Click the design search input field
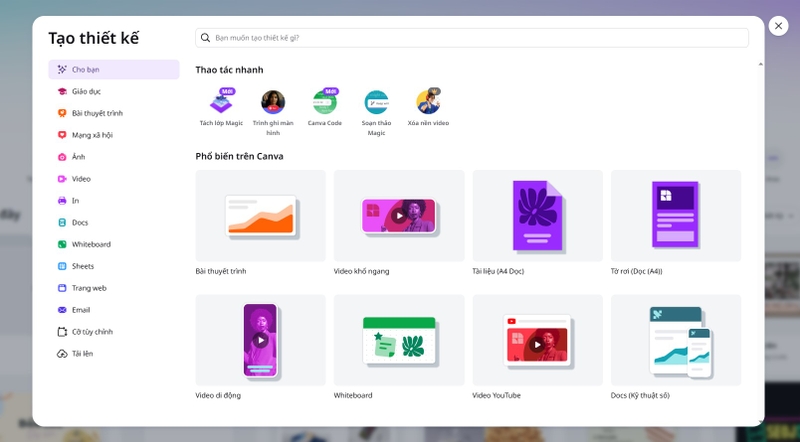The height and width of the screenshot is (442, 800). click(472, 38)
